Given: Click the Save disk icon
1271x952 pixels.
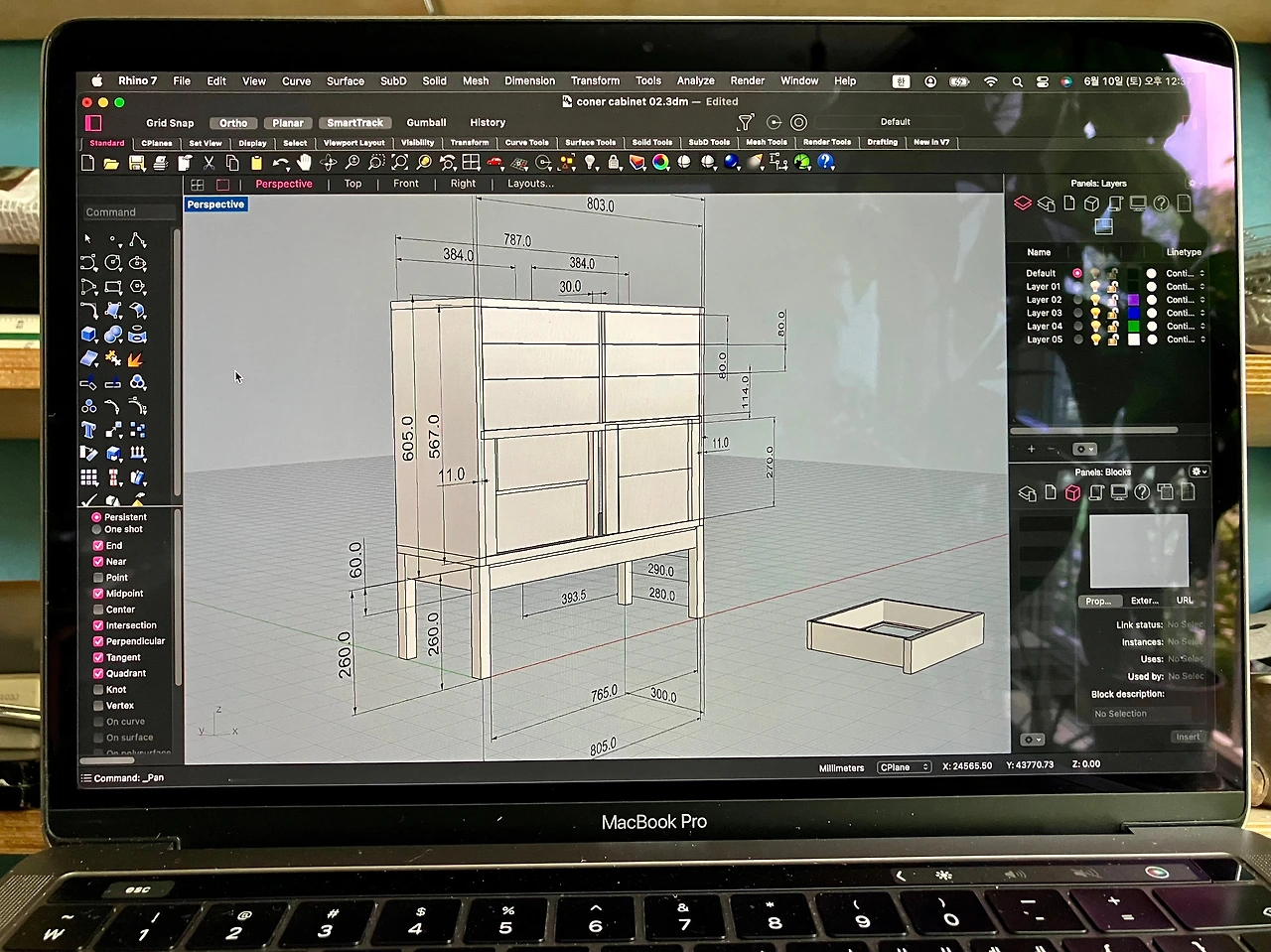Looking at the screenshot, I should (136, 163).
